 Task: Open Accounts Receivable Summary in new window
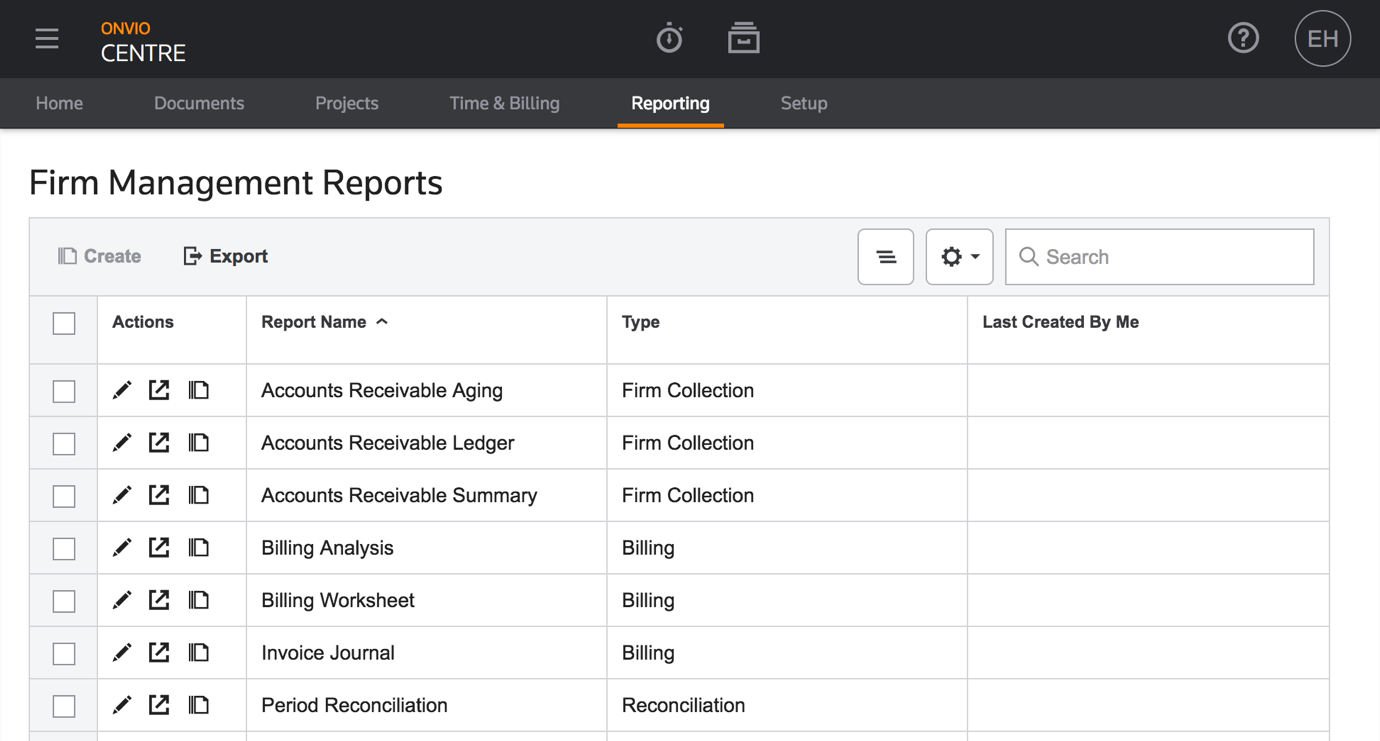[159, 495]
